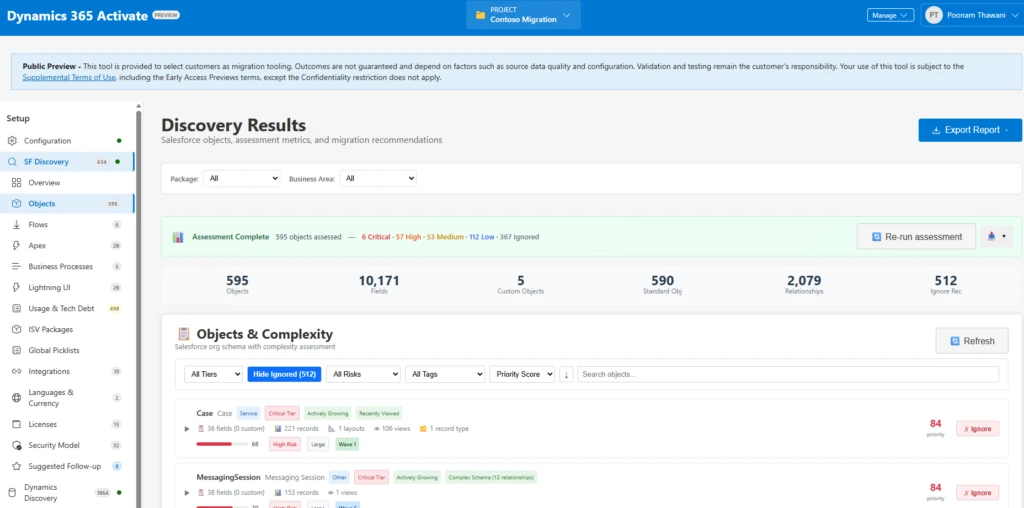Viewport: 1024px width, 508px height.
Task: Click the ISV Packages box icon
Action: (16, 329)
